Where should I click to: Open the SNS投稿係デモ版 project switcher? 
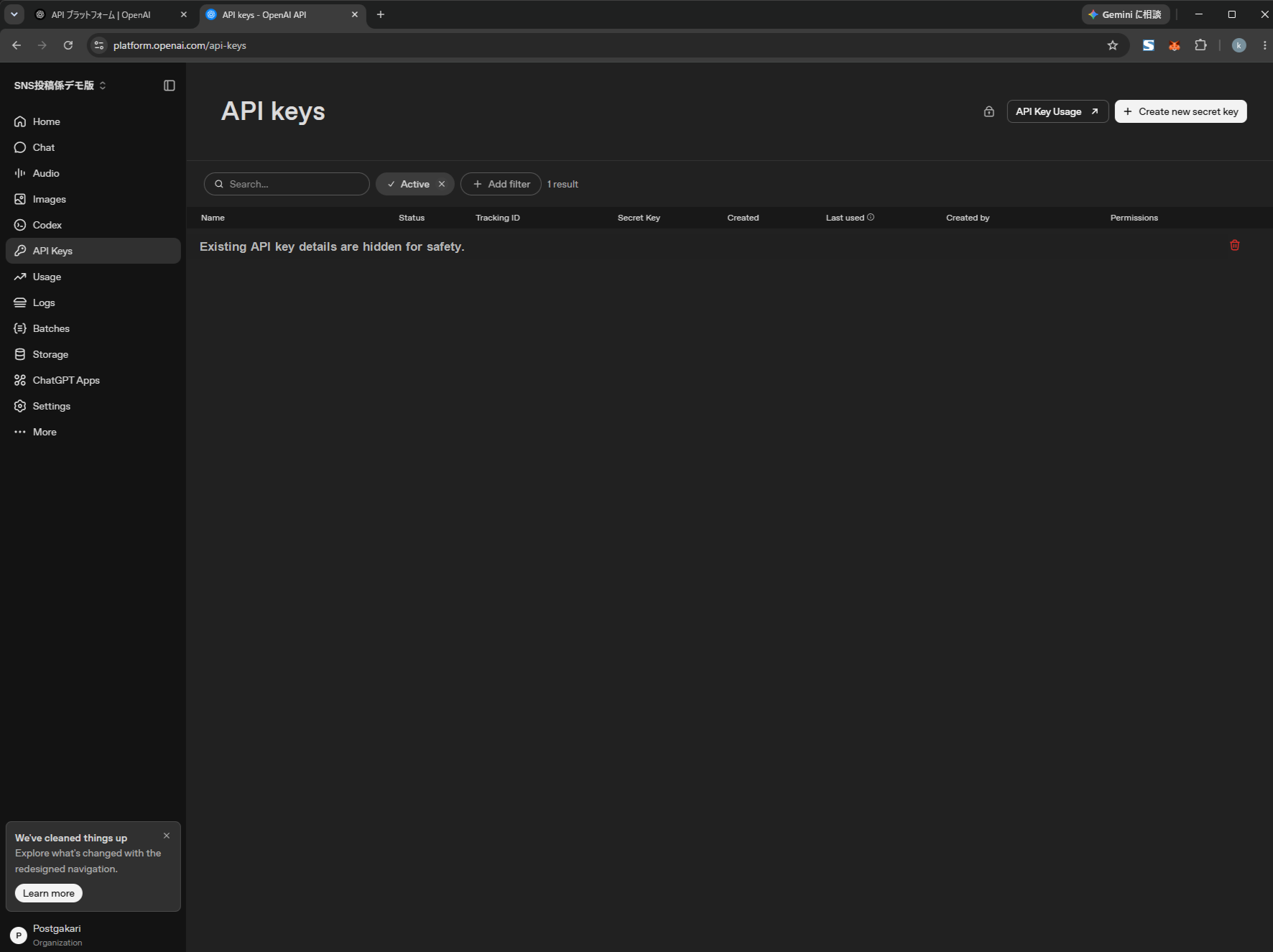point(60,86)
